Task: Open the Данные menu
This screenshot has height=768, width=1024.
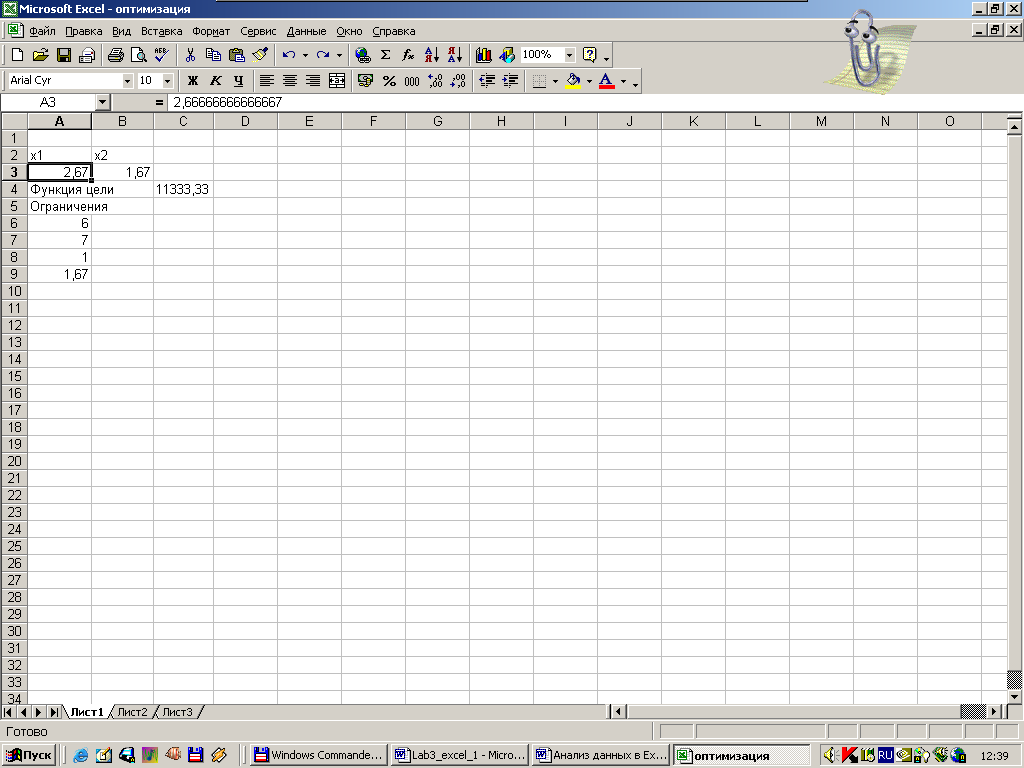Action: [x=306, y=31]
